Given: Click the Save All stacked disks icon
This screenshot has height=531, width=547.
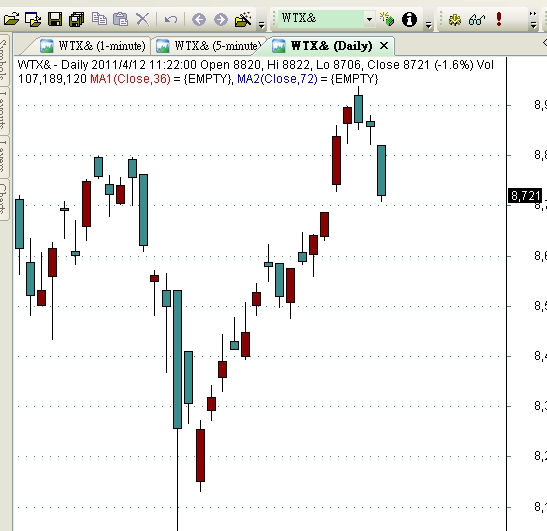Looking at the screenshot, I should (76, 19).
